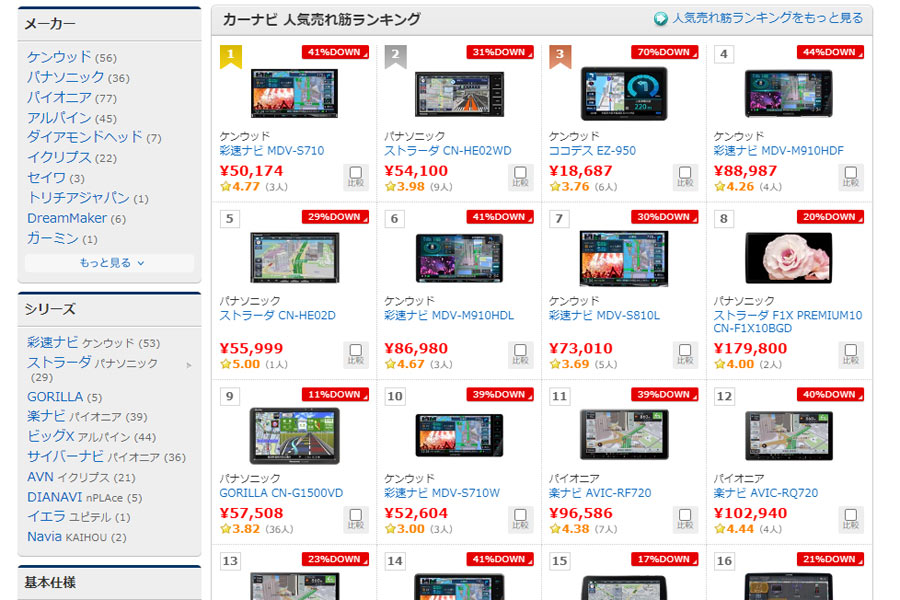Click the 11%DOWN badge on GORILLA CN-G1500VD
This screenshot has width=900, height=600.
pyautogui.click(x=335, y=394)
